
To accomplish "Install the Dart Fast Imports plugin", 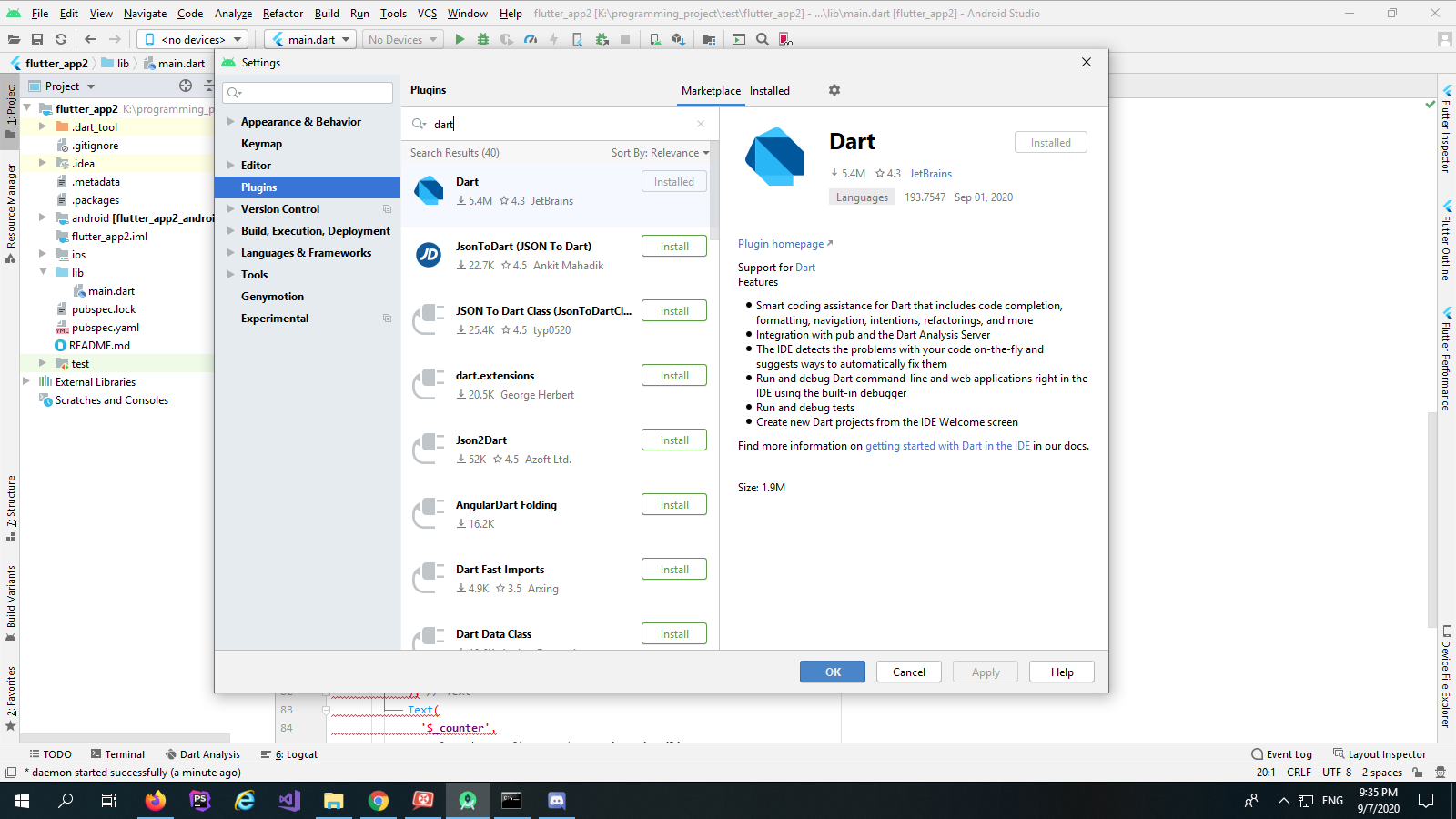I will tap(674, 570).
